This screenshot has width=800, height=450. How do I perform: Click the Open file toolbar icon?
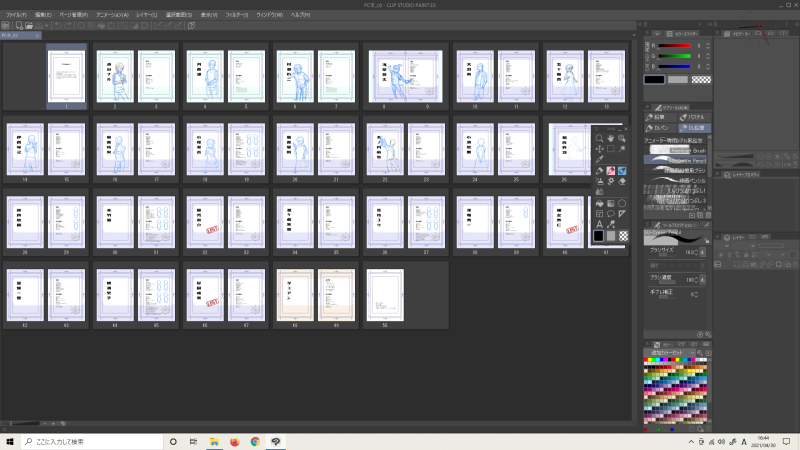coord(29,26)
